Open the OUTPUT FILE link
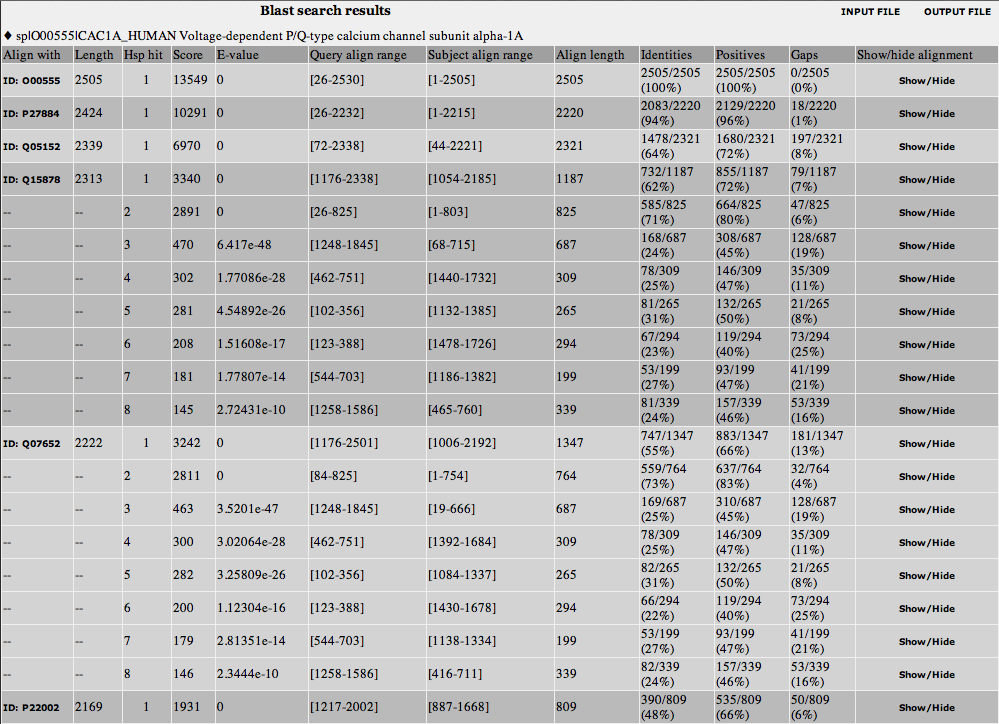999x724 pixels. 957,12
